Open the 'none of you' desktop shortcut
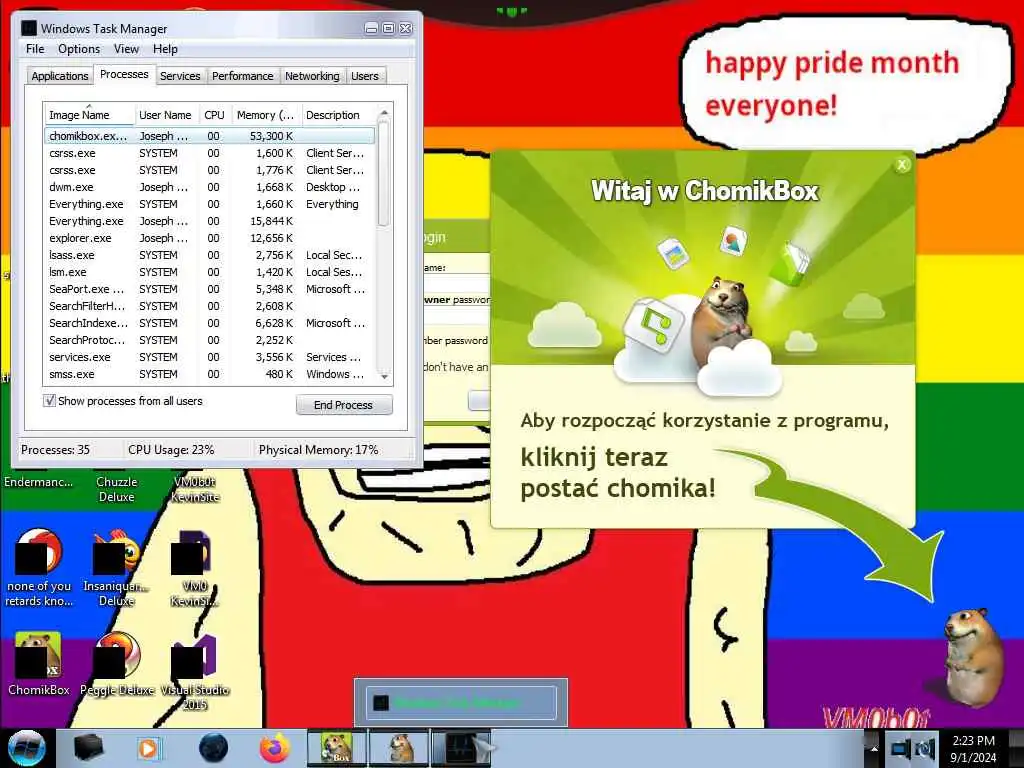The image size is (1024, 768). pyautogui.click(x=39, y=568)
